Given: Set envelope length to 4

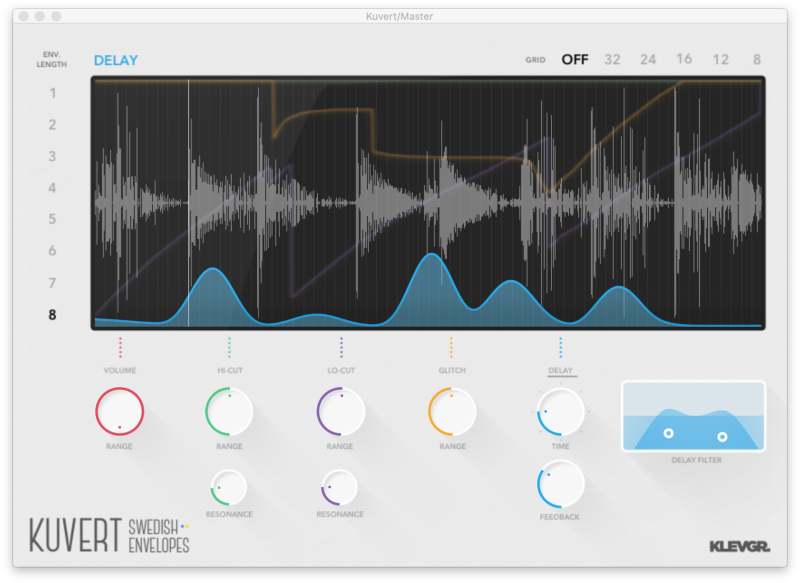Looking at the screenshot, I should [52, 188].
